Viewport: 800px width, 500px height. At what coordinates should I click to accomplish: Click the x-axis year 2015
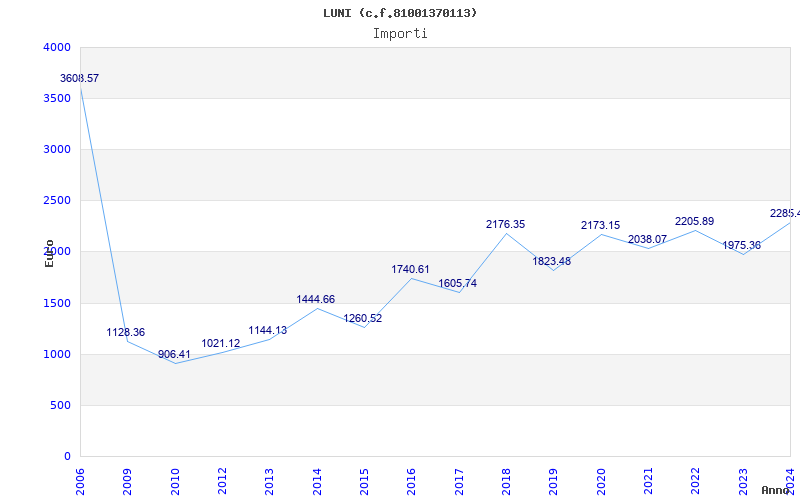tap(364, 481)
